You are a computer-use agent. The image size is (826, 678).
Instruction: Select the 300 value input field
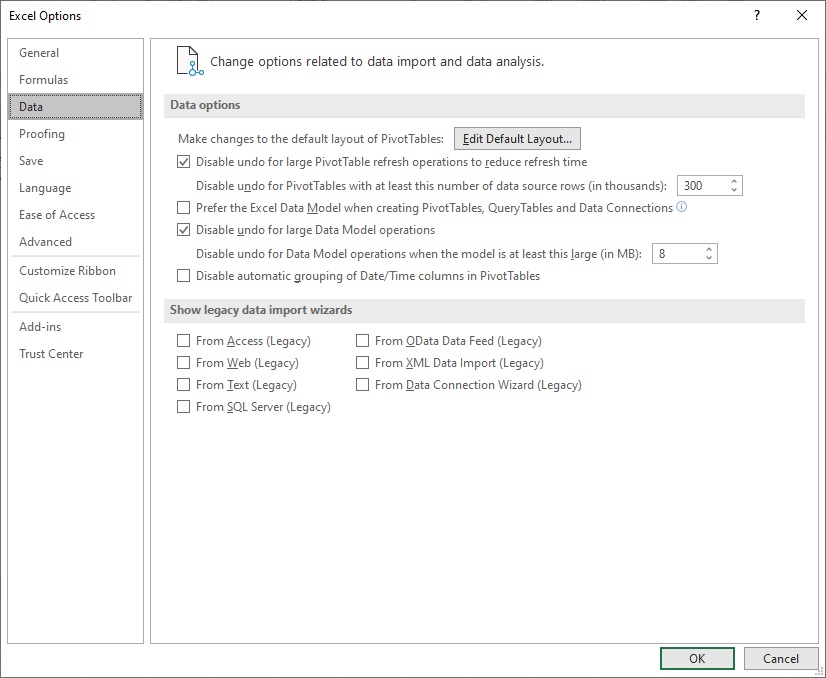click(x=705, y=185)
